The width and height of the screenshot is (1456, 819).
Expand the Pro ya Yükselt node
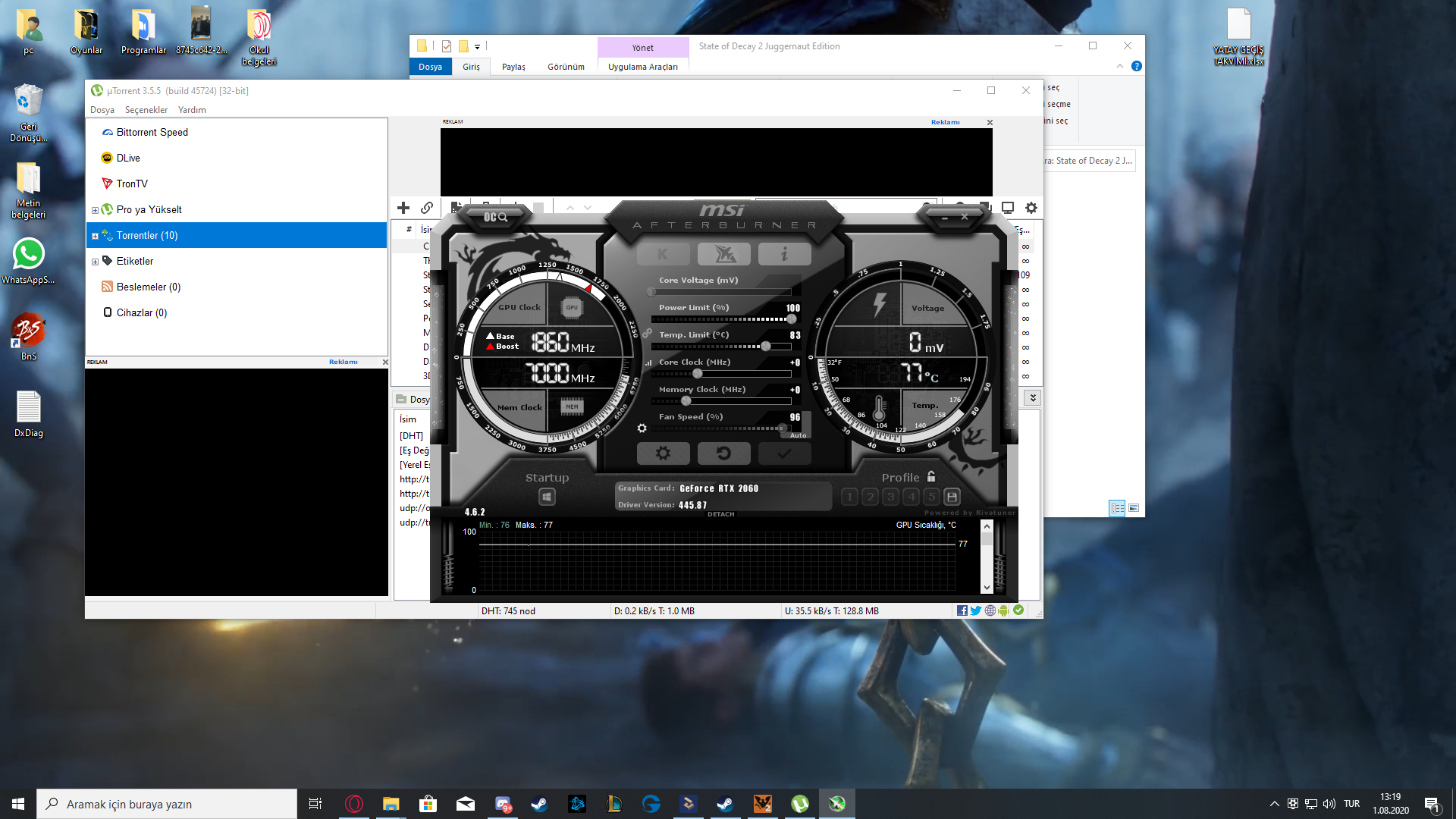click(x=95, y=210)
